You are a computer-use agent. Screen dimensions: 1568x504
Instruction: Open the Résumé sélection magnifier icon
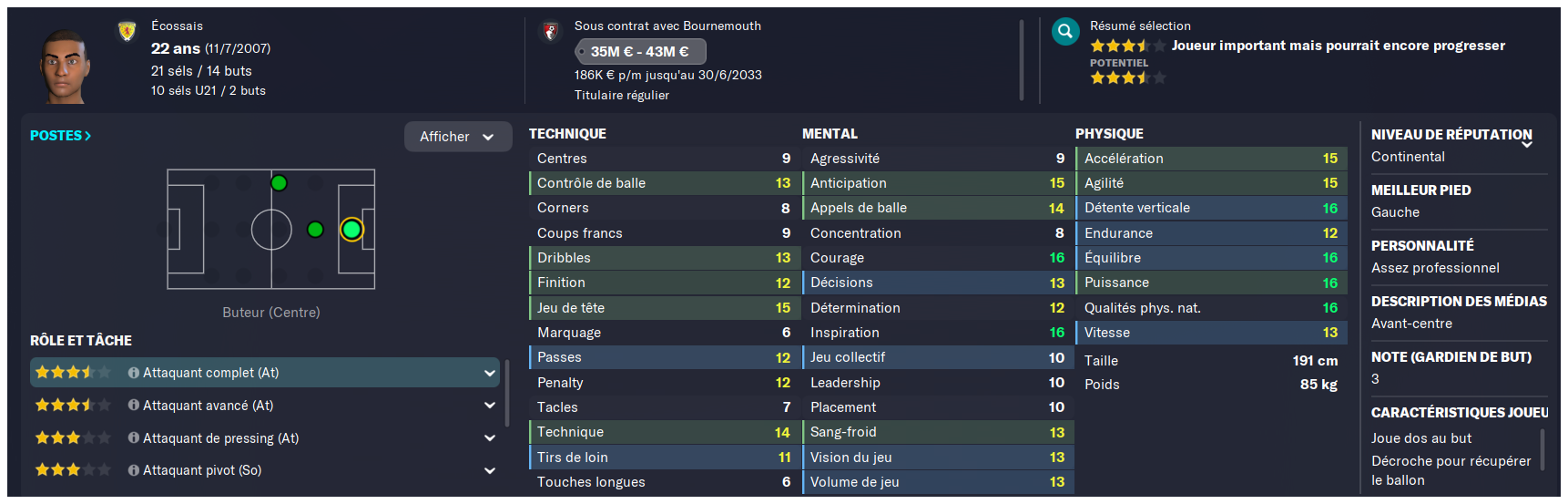tap(1064, 32)
